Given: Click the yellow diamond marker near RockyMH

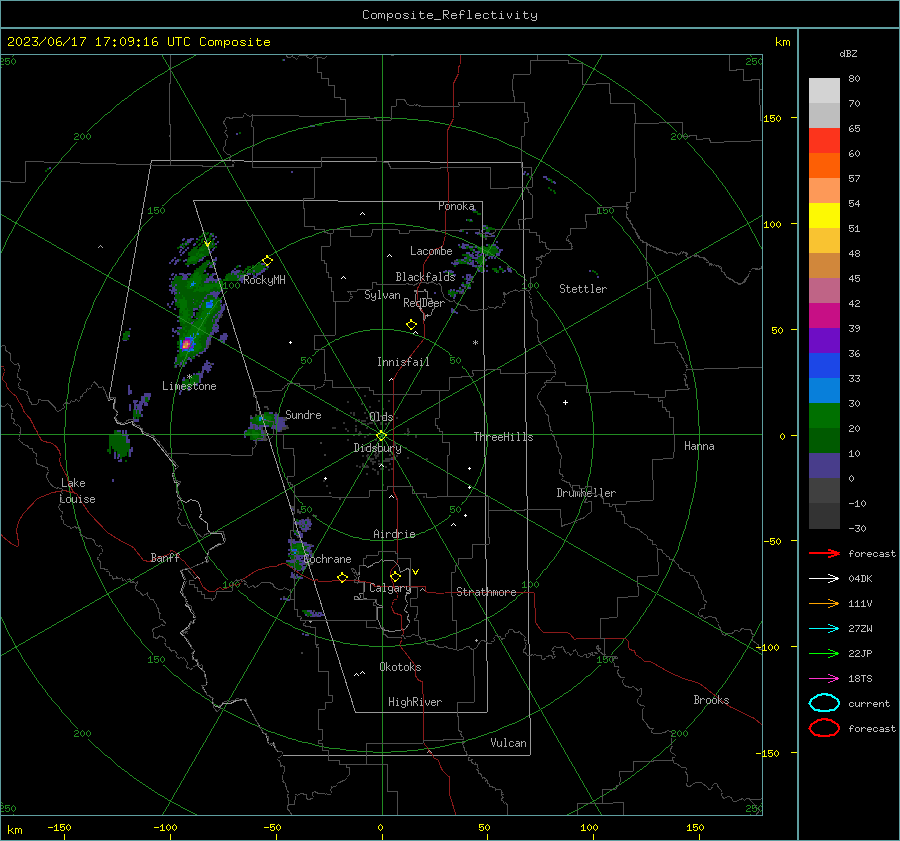Looking at the screenshot, I should (x=267, y=261).
